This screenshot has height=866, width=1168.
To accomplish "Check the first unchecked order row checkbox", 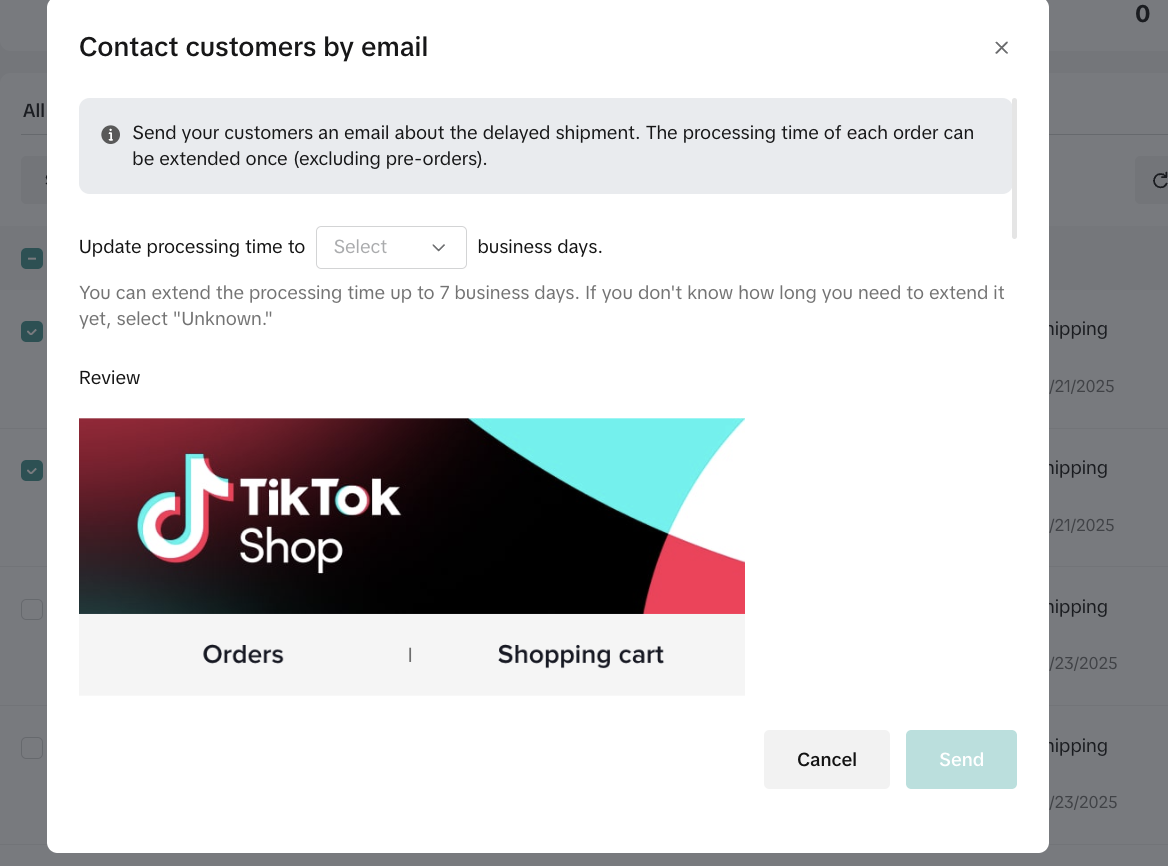I will tap(32, 609).
